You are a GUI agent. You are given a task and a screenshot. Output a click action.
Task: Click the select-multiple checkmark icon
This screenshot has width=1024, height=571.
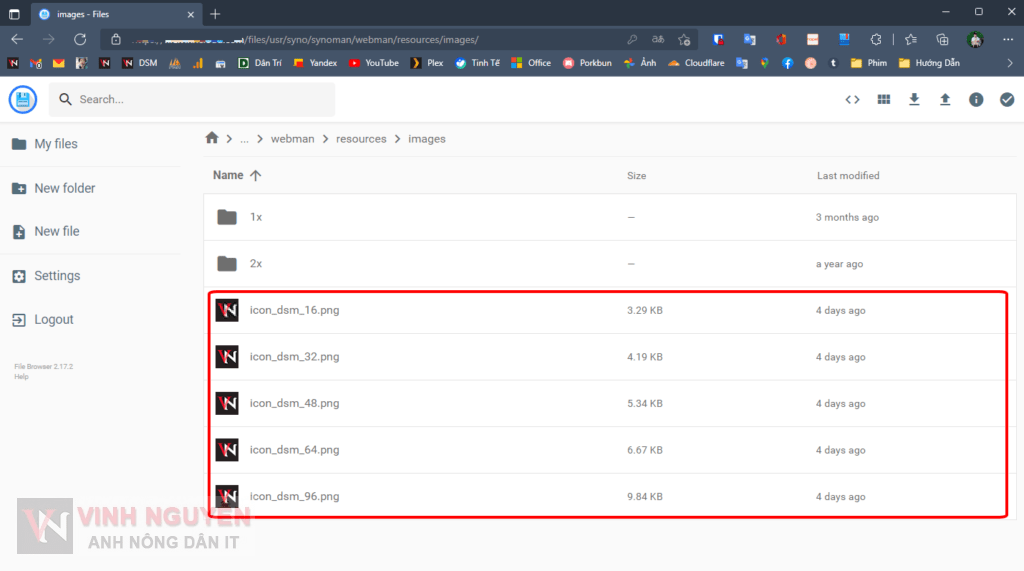1007,100
